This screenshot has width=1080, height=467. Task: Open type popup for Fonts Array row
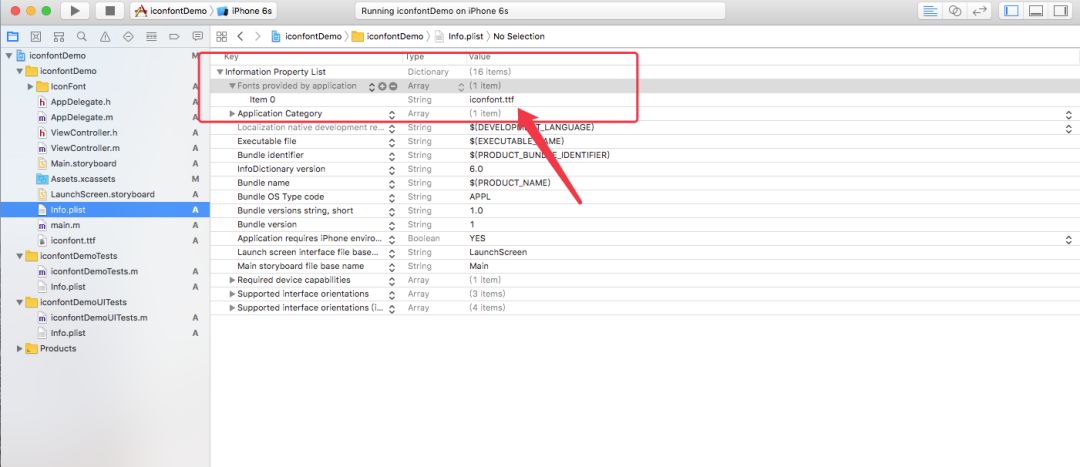point(461,86)
